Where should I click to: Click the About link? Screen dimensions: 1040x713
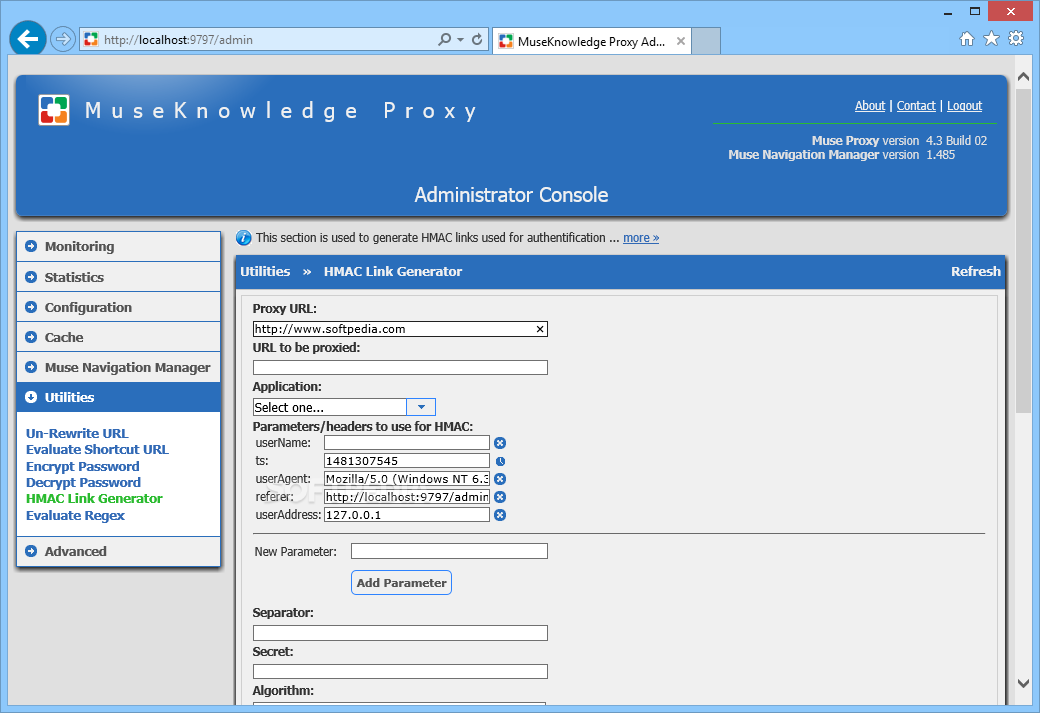pyautogui.click(x=870, y=105)
